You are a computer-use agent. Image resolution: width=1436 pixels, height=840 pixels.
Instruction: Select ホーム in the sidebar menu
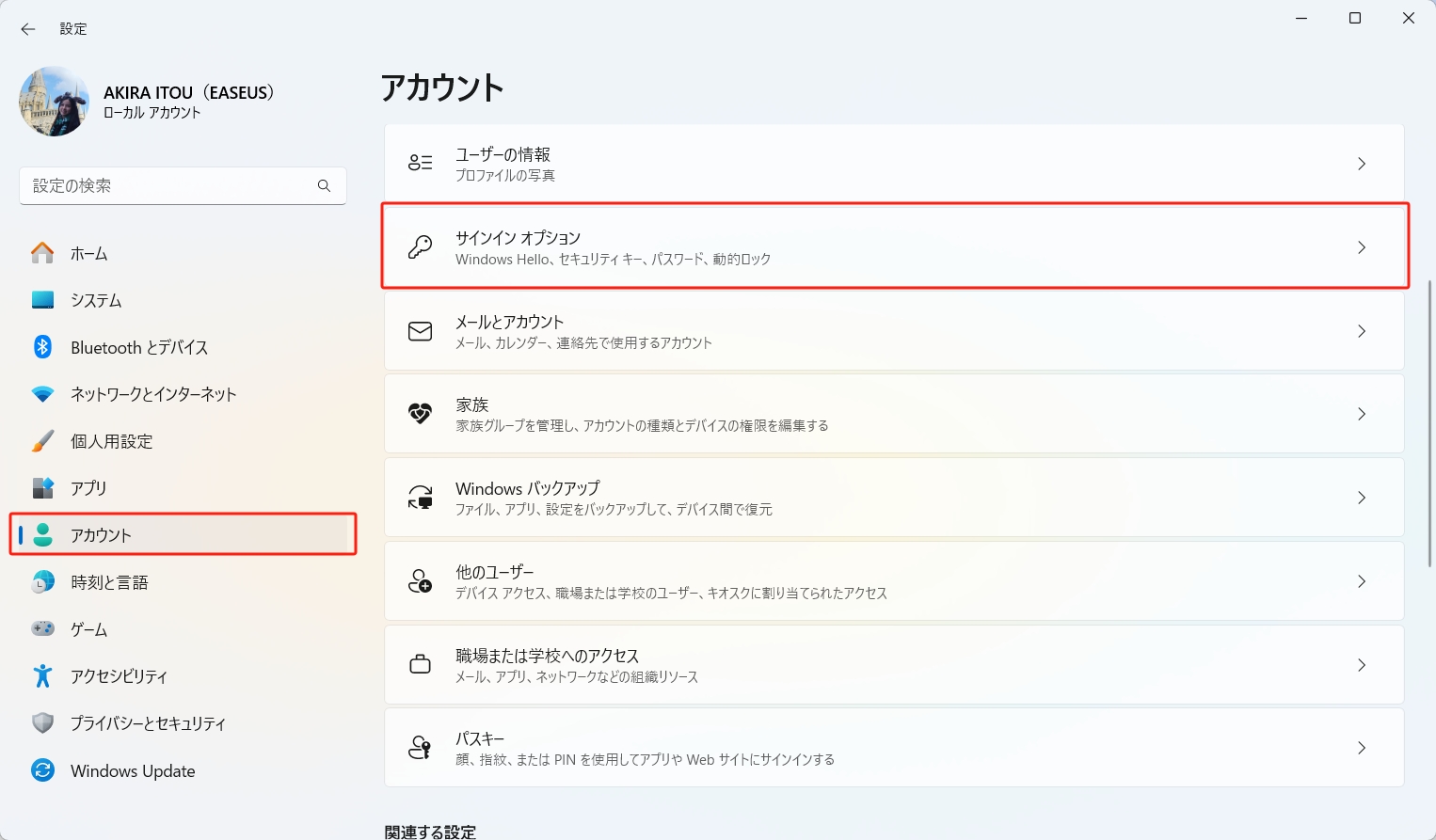click(x=94, y=252)
